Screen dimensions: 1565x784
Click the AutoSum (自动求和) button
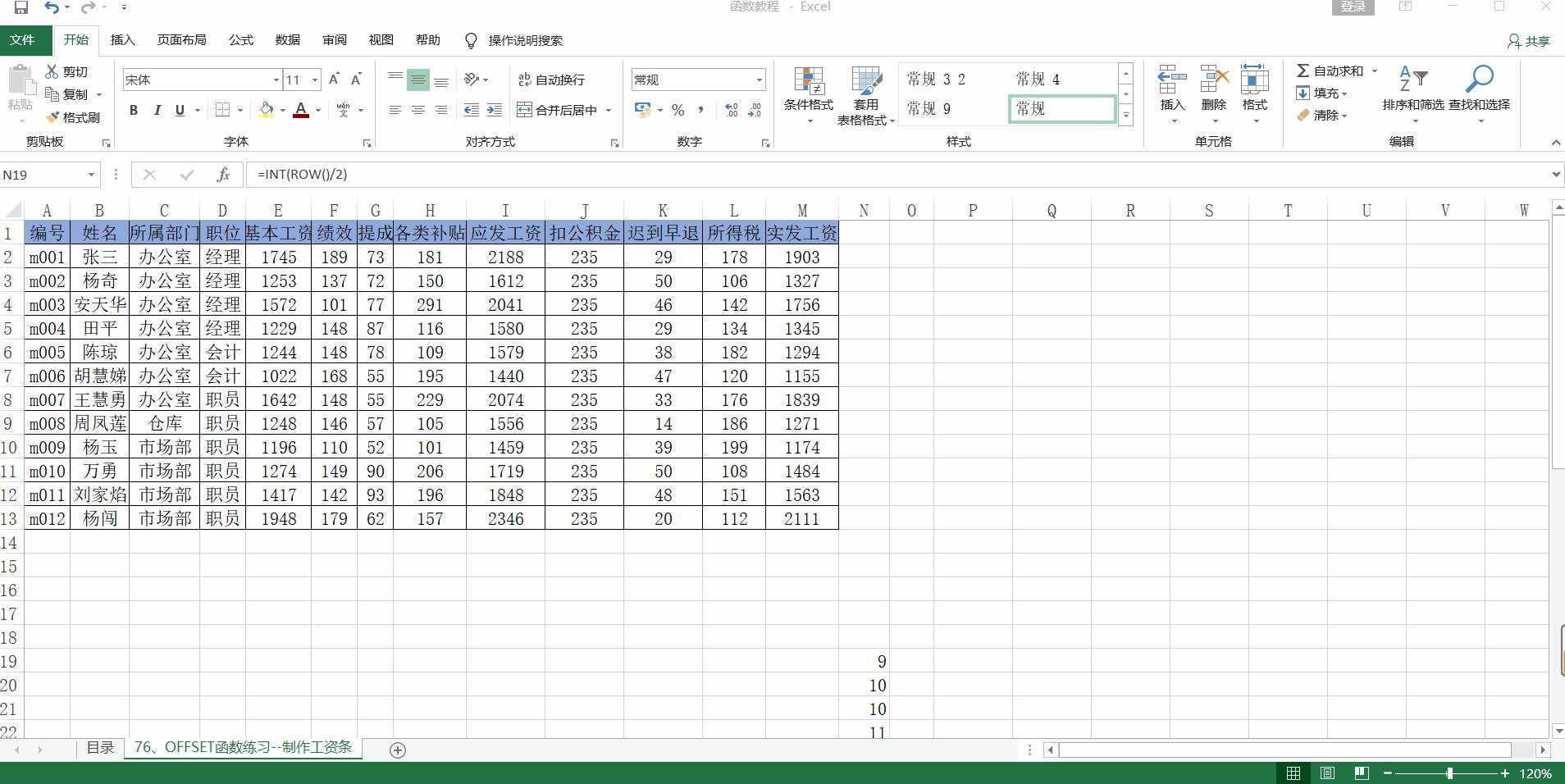[x=1330, y=71]
